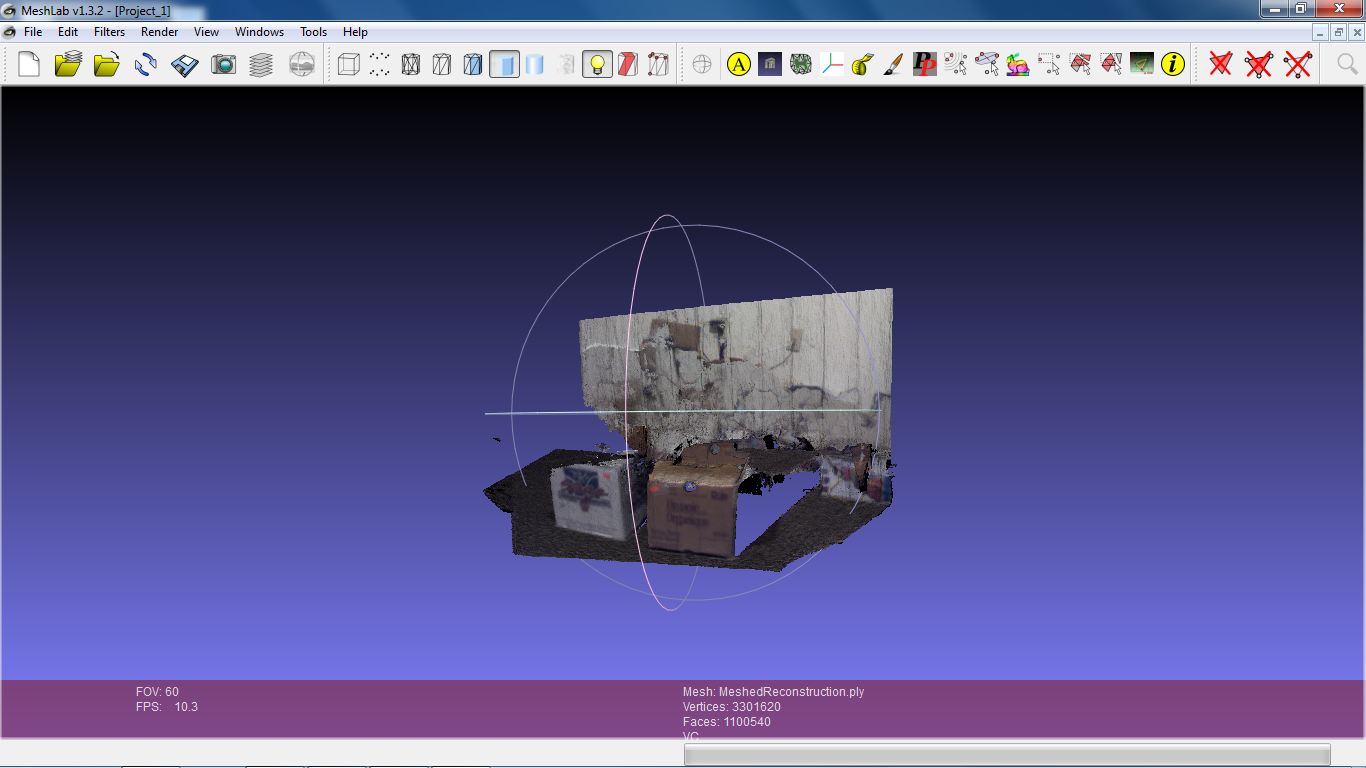Open the Filters menu
This screenshot has width=1366, height=768.
point(109,32)
